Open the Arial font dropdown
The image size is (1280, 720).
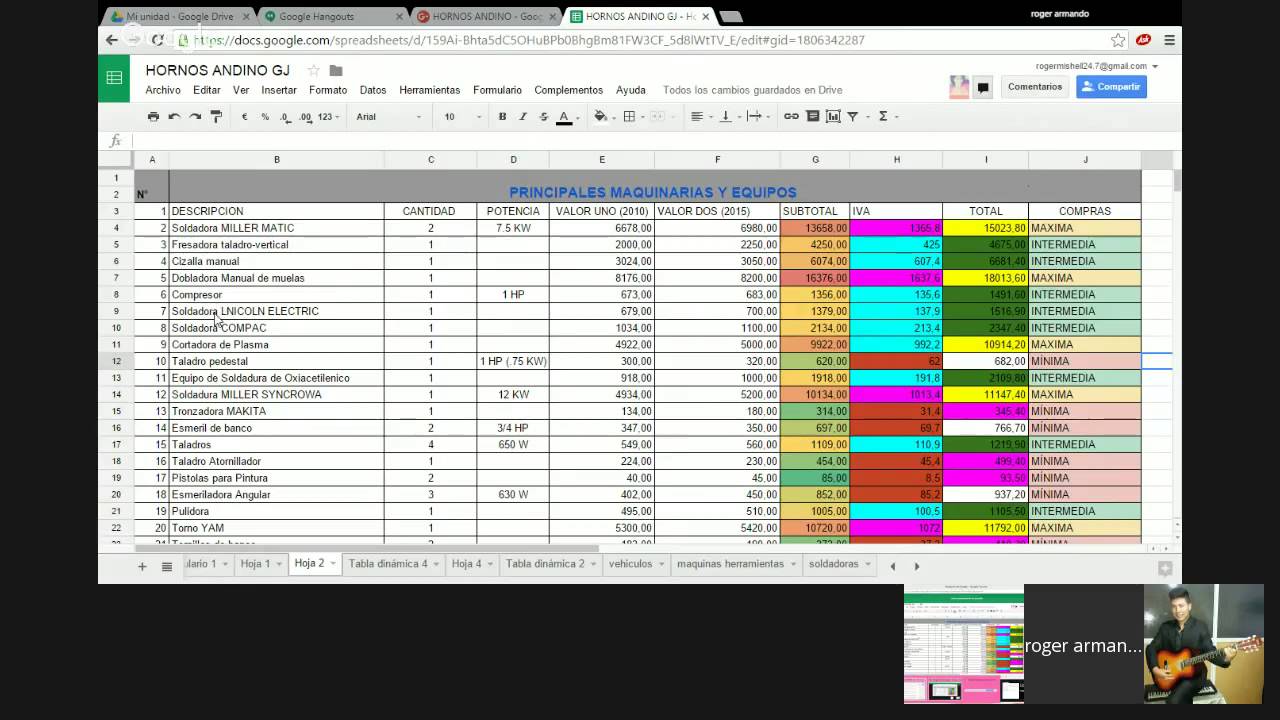coord(389,117)
